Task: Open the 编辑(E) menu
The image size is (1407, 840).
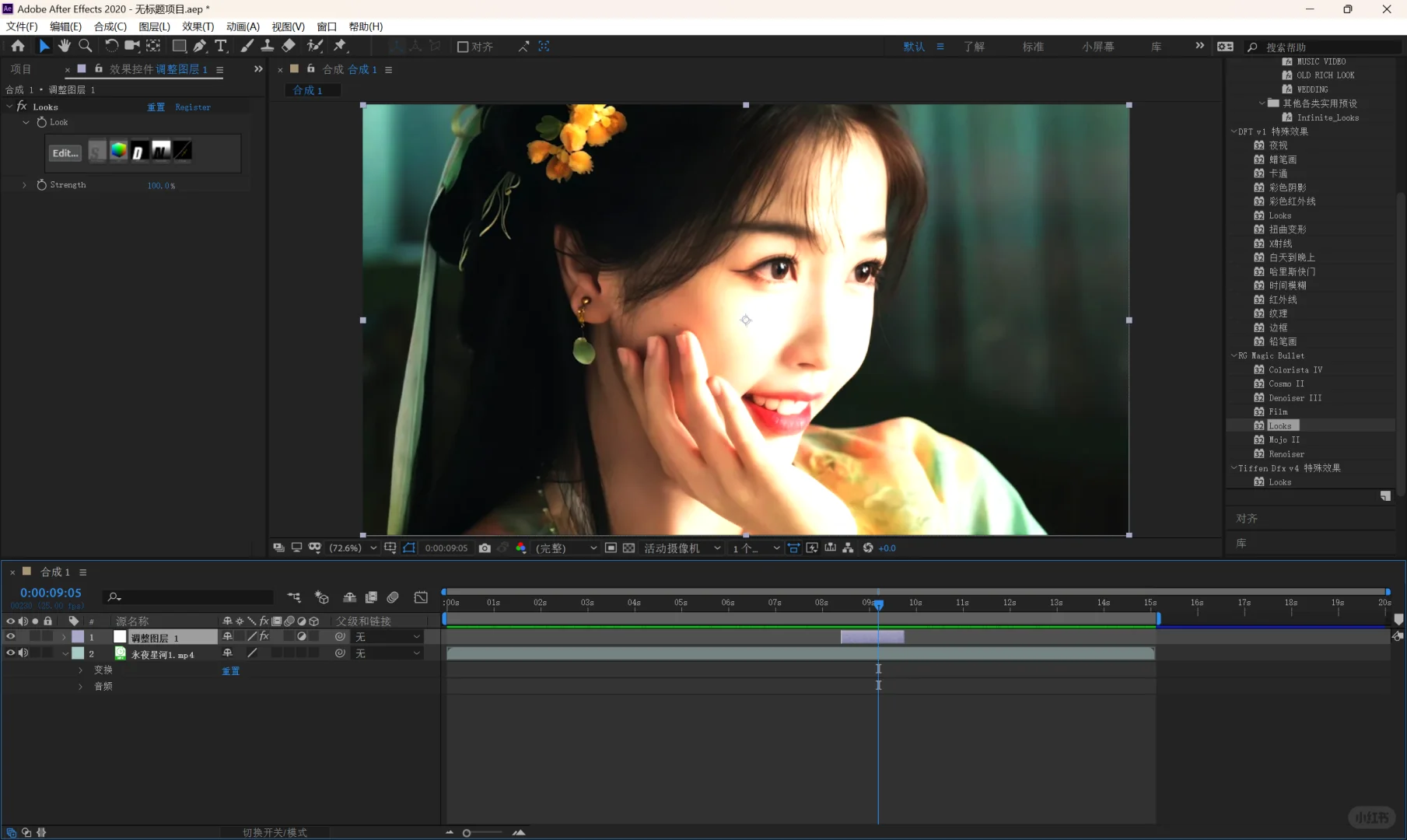Action: coord(65,26)
